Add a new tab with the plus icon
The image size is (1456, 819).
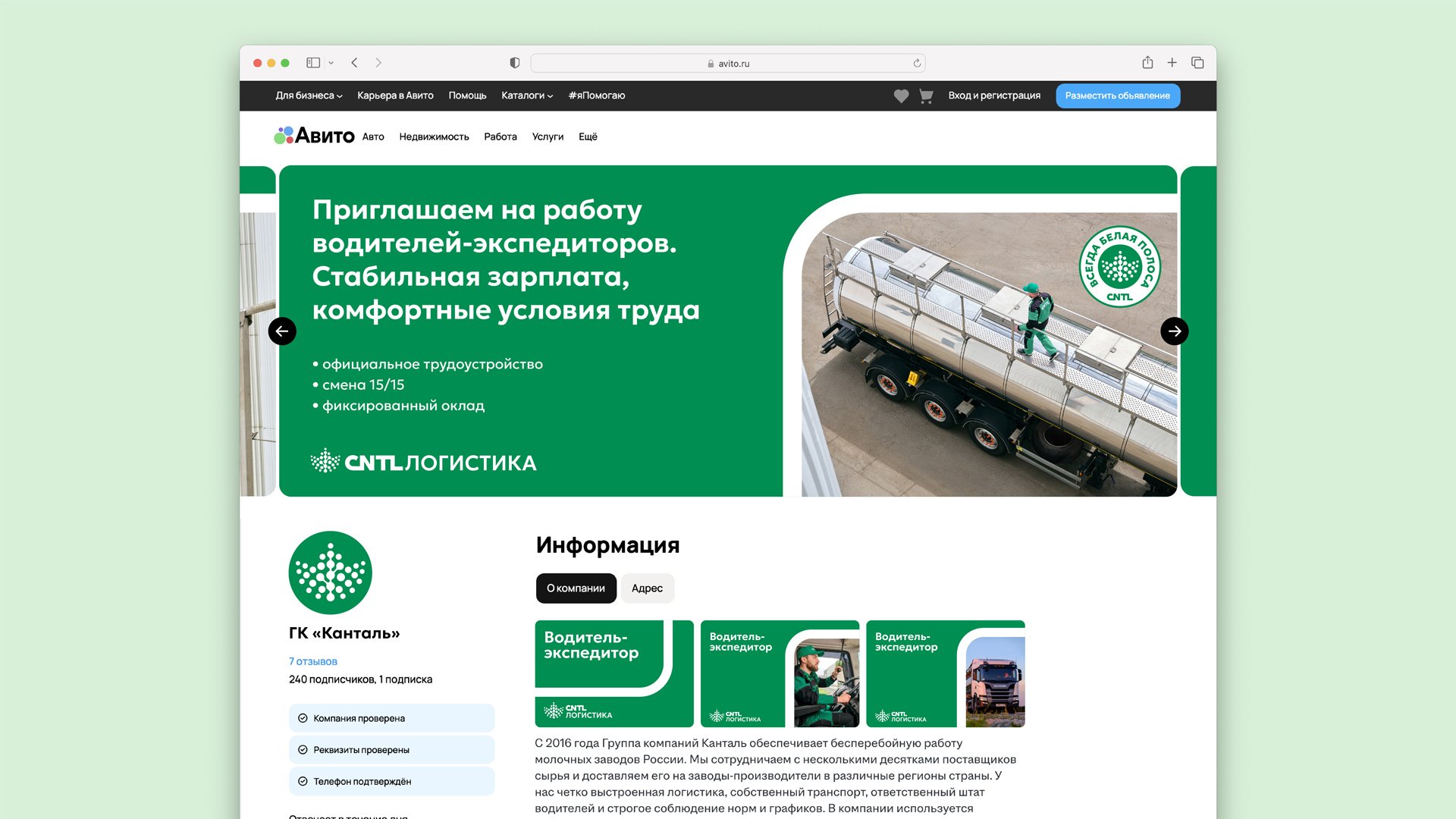click(x=1172, y=63)
